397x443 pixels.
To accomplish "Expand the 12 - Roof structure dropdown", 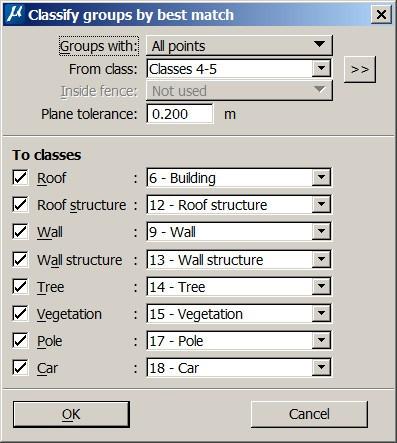I will point(239,204).
